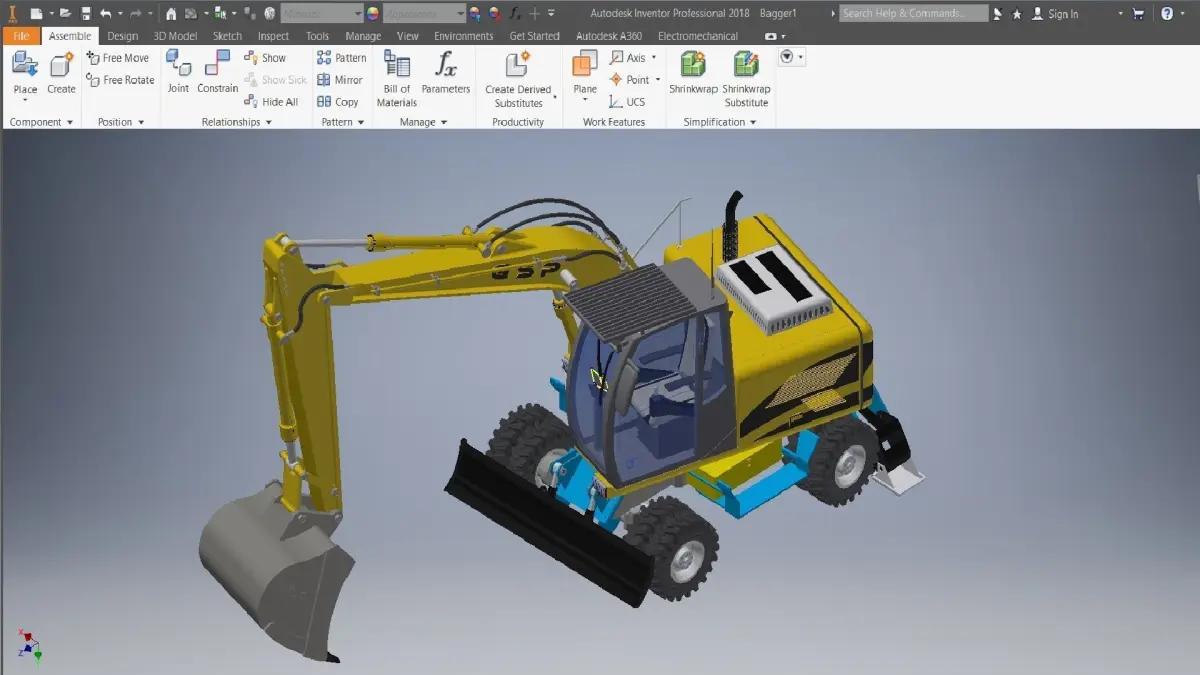This screenshot has height=675, width=1200.
Task: Click the Mirror components tool
Action: 340,80
